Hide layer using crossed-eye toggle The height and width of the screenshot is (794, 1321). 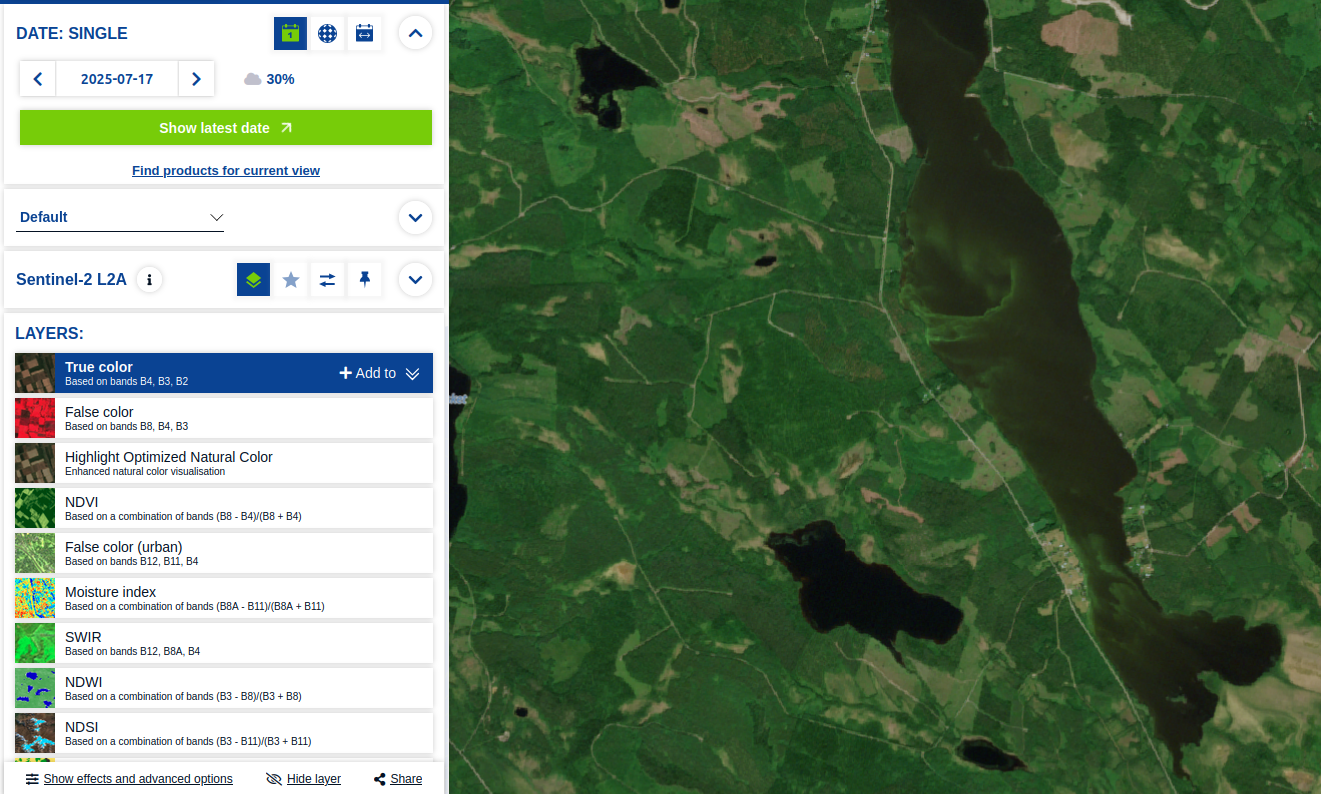pyautogui.click(x=303, y=779)
